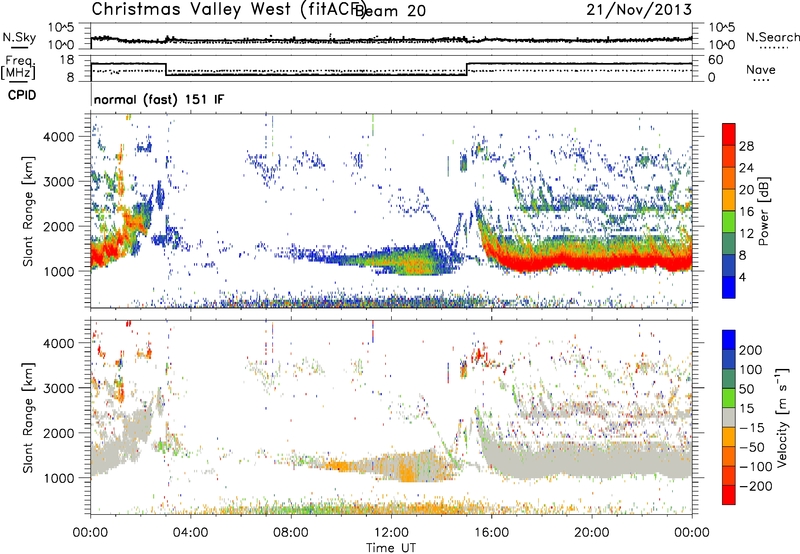Click the red top segment of Power colorbar
The width and height of the screenshot is (800, 554).
coord(729,134)
